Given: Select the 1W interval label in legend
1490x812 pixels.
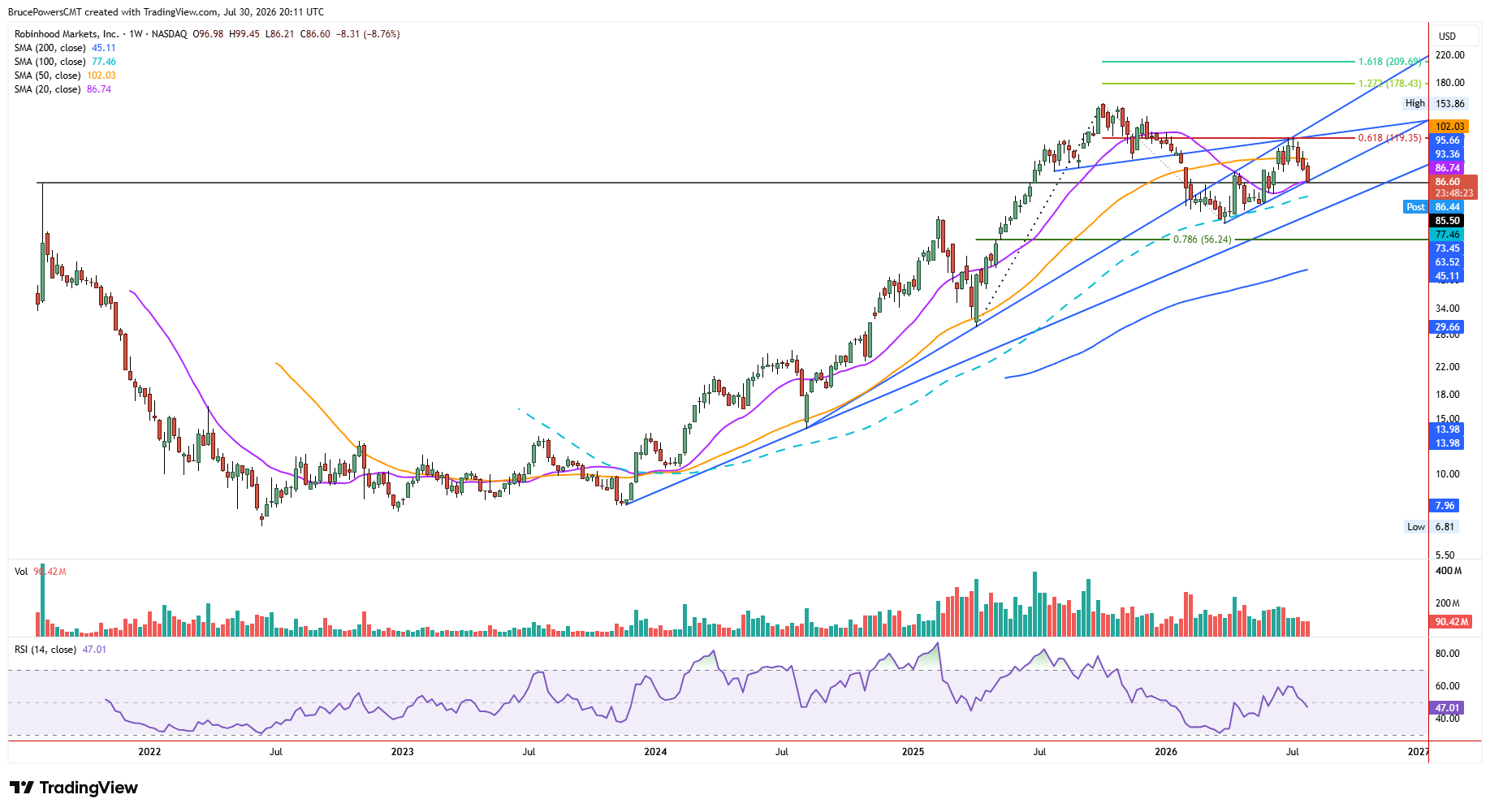Looking at the screenshot, I should (136, 34).
